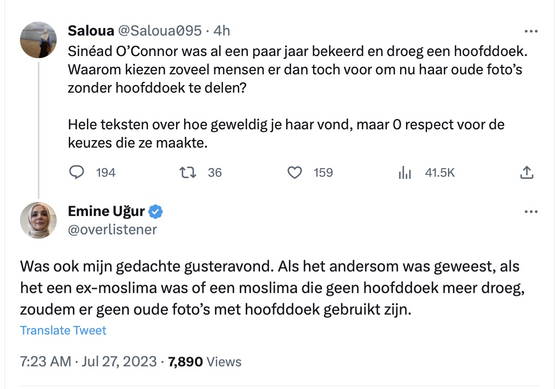Click the @overlistener handle
555x389 pixels.
[112, 230]
